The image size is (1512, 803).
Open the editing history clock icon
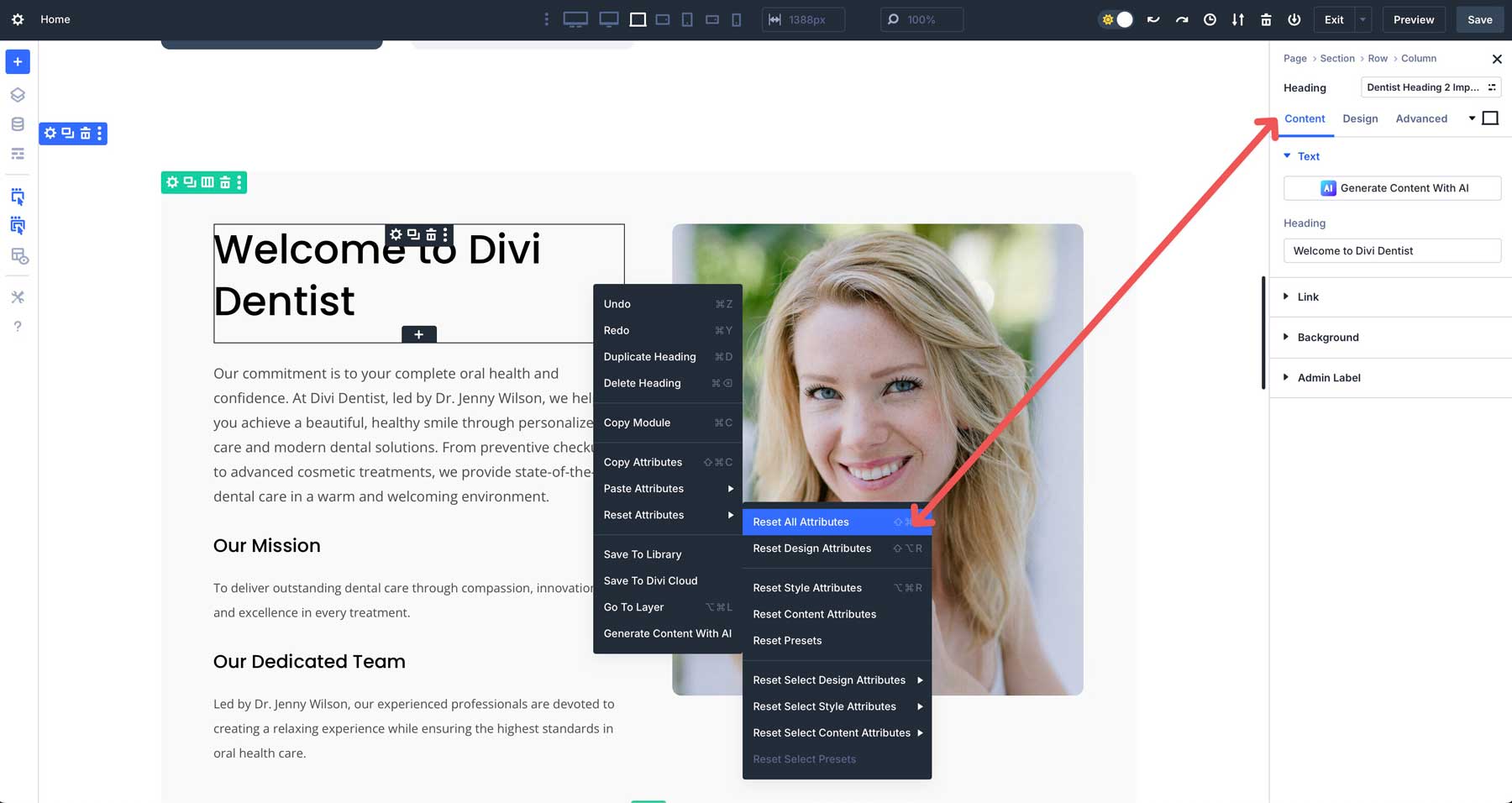pyautogui.click(x=1210, y=19)
